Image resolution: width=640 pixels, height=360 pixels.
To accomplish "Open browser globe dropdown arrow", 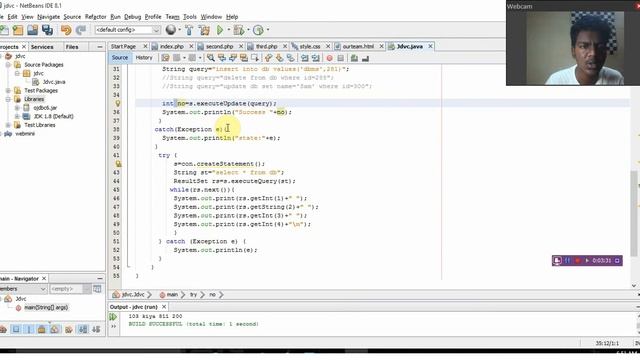I will pyautogui.click(x=179, y=30).
